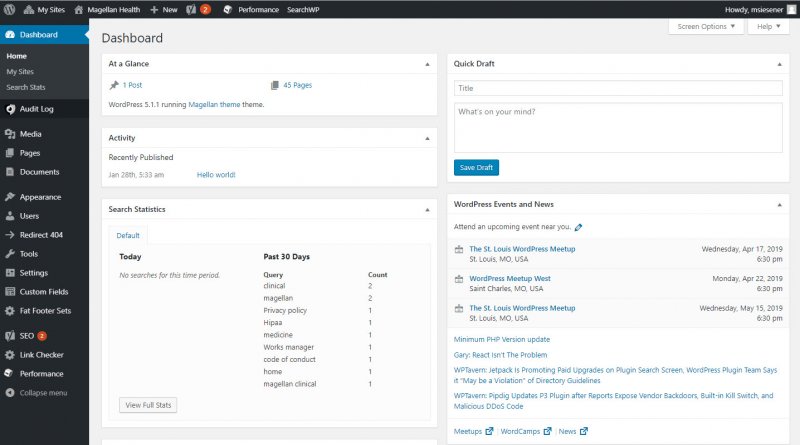800x445 pixels.
Task: Open SearchWP in admin bar
Action: [x=303, y=9]
